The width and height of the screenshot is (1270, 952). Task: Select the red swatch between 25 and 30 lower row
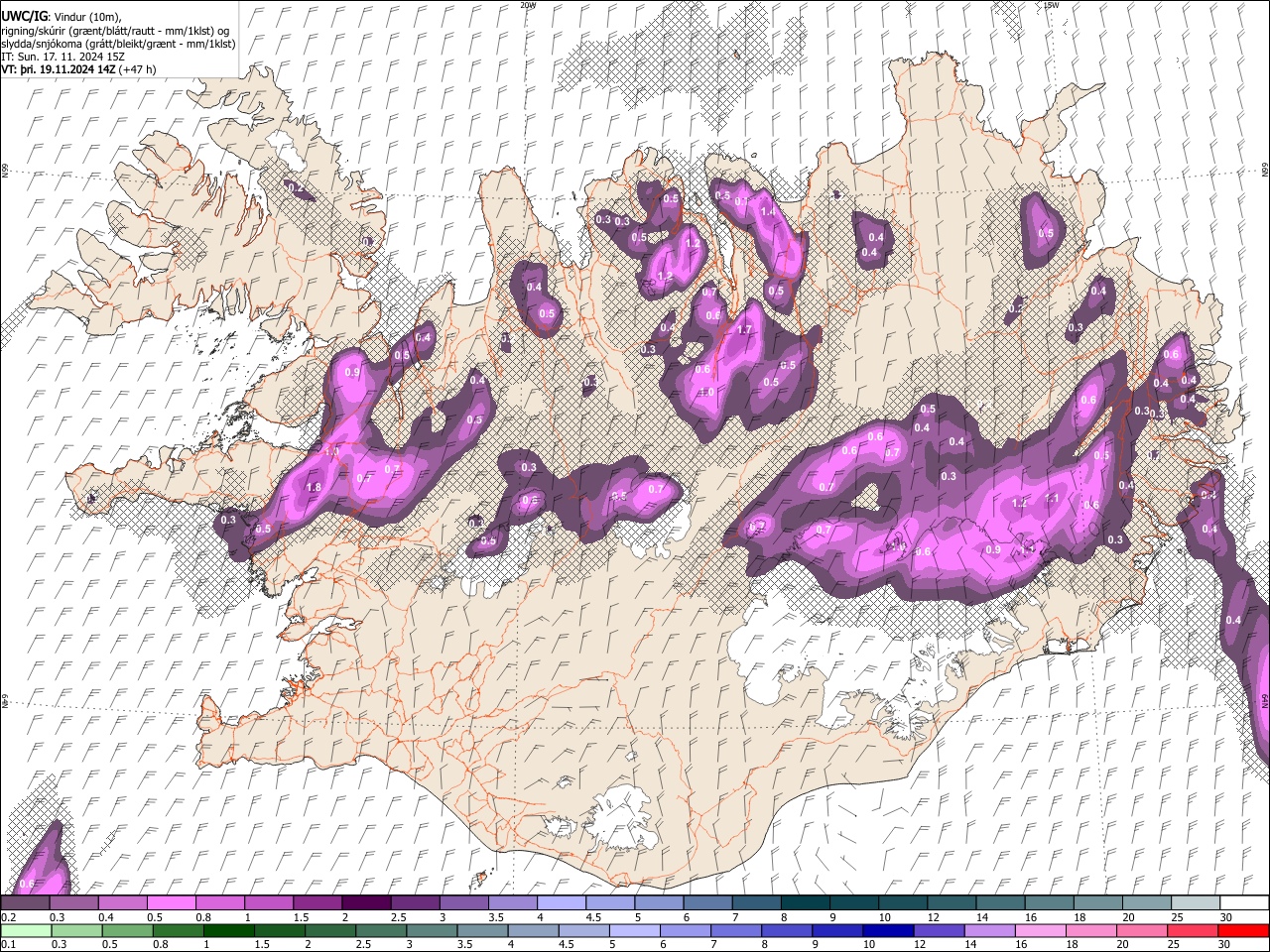(x=1193, y=930)
